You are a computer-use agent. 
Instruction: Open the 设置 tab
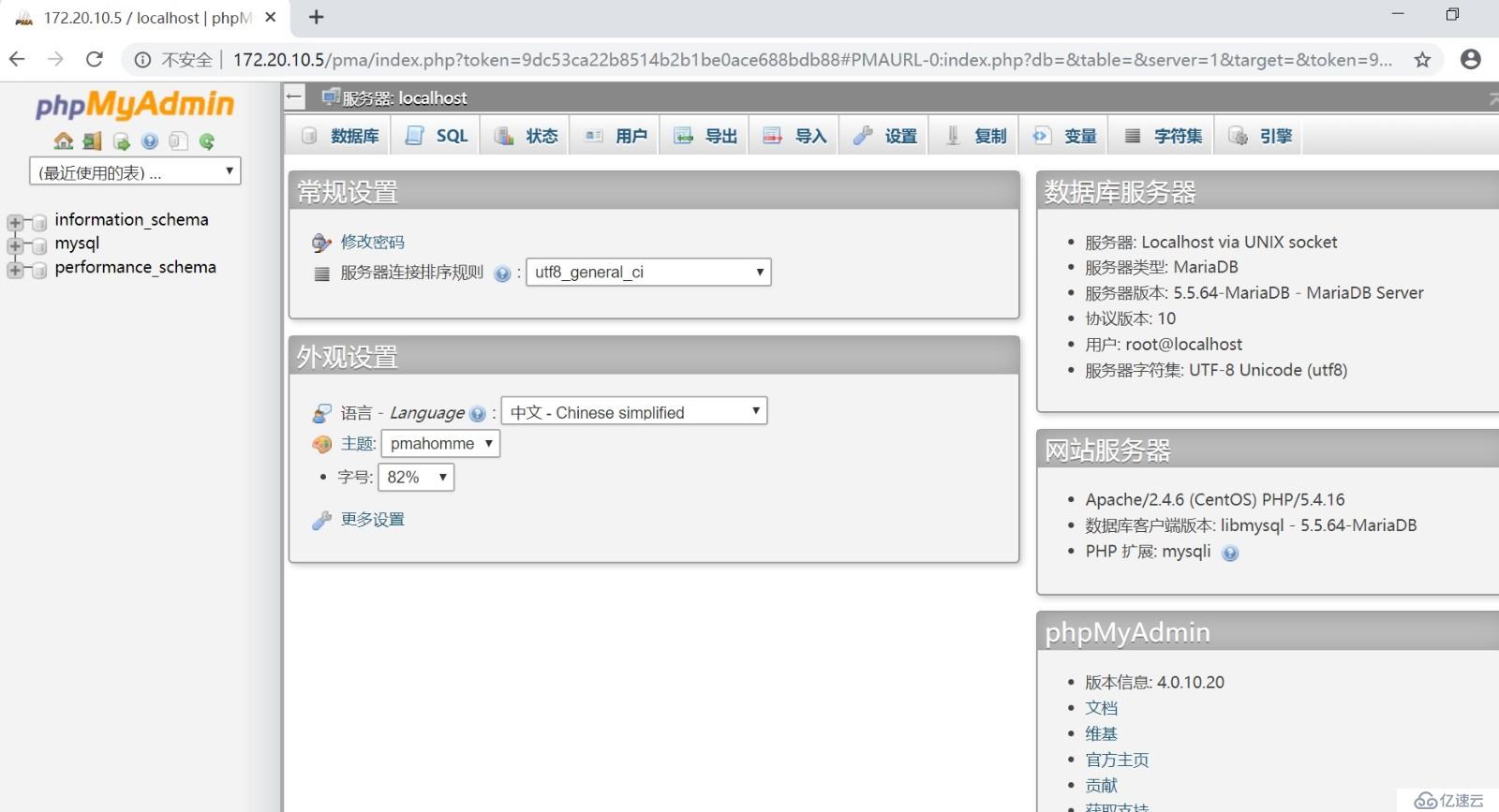(x=885, y=137)
